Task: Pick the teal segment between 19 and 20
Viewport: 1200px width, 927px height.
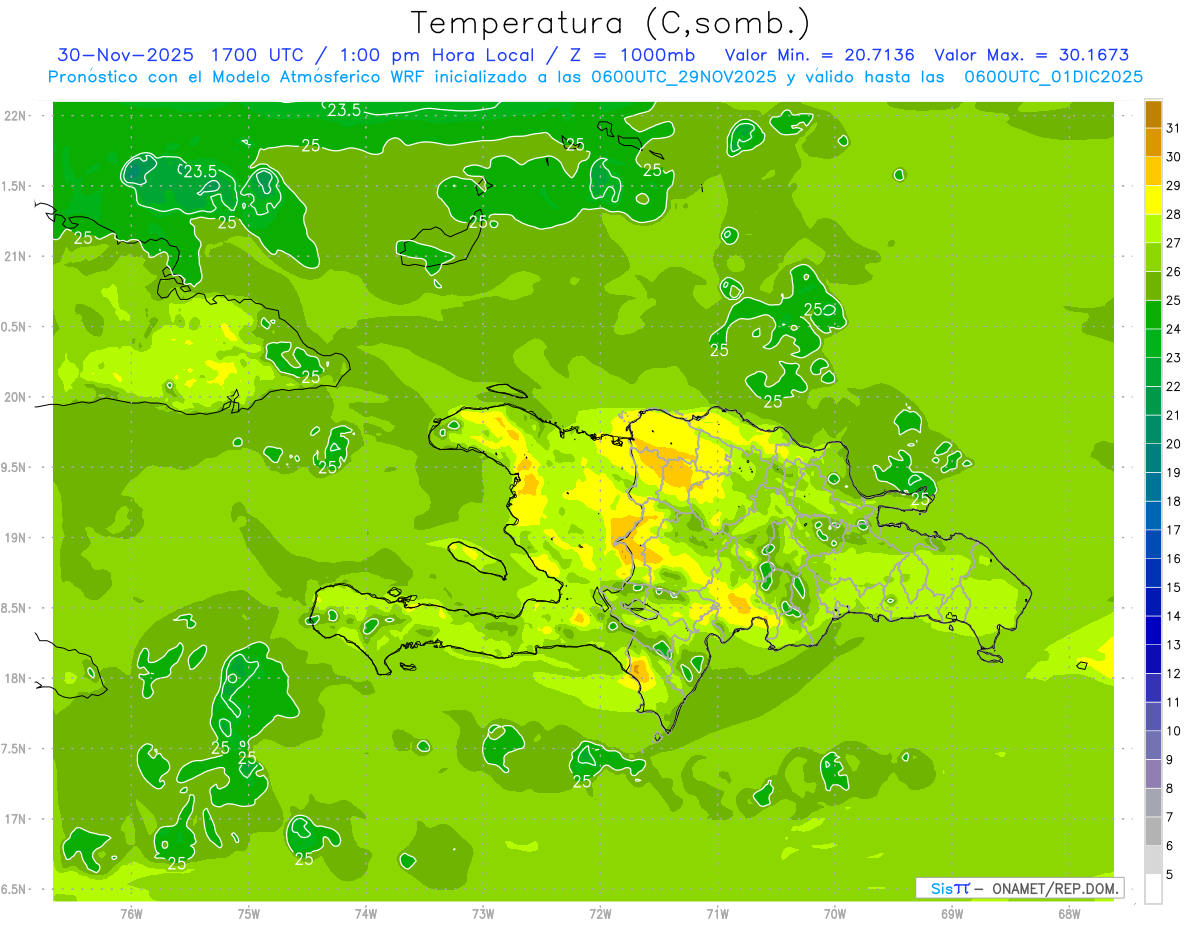Action: pos(1153,458)
